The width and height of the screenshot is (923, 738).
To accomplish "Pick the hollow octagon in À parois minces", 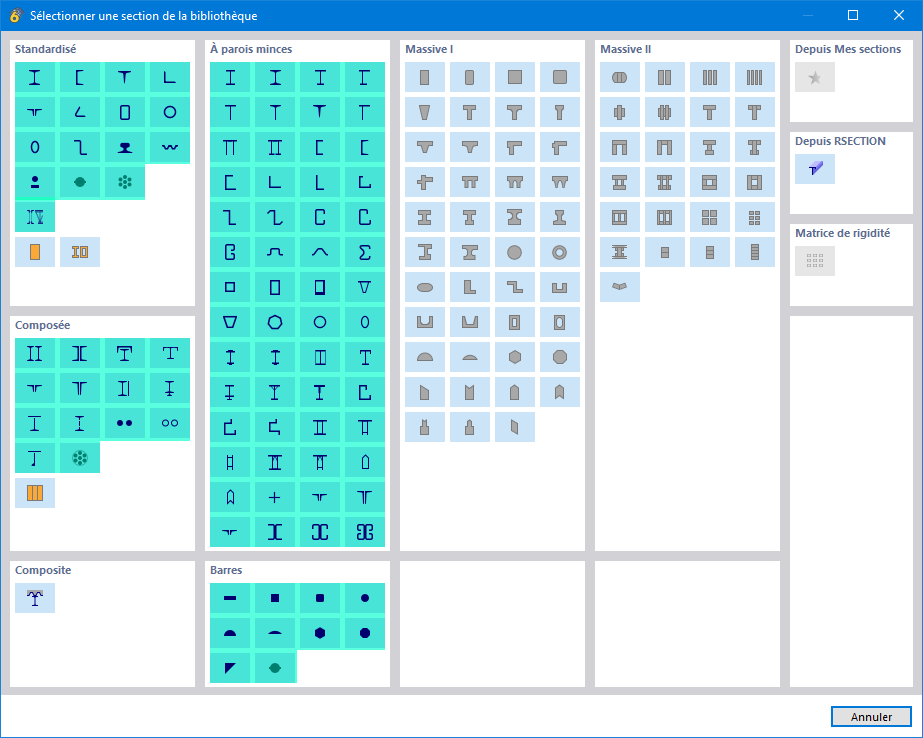I will [275, 322].
